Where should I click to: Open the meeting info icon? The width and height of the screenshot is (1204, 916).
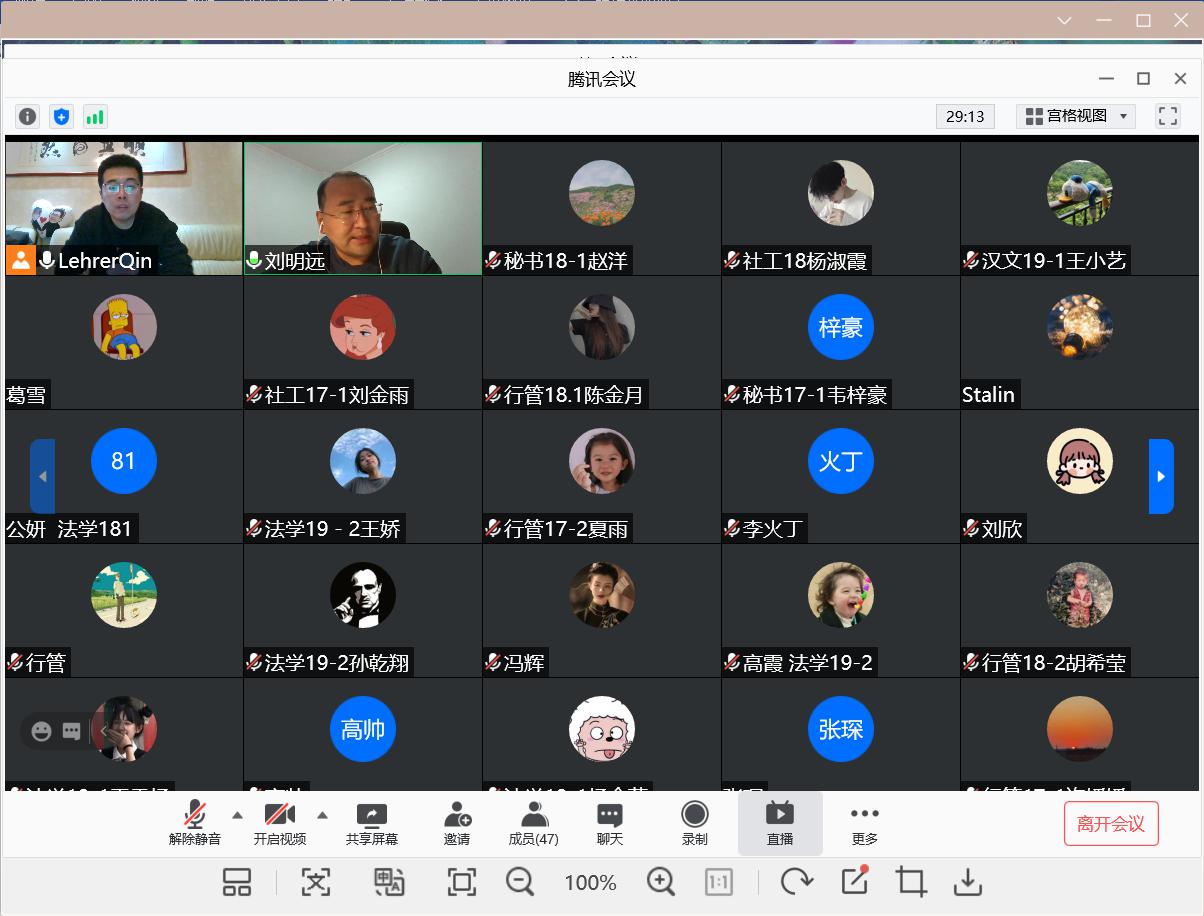28,117
